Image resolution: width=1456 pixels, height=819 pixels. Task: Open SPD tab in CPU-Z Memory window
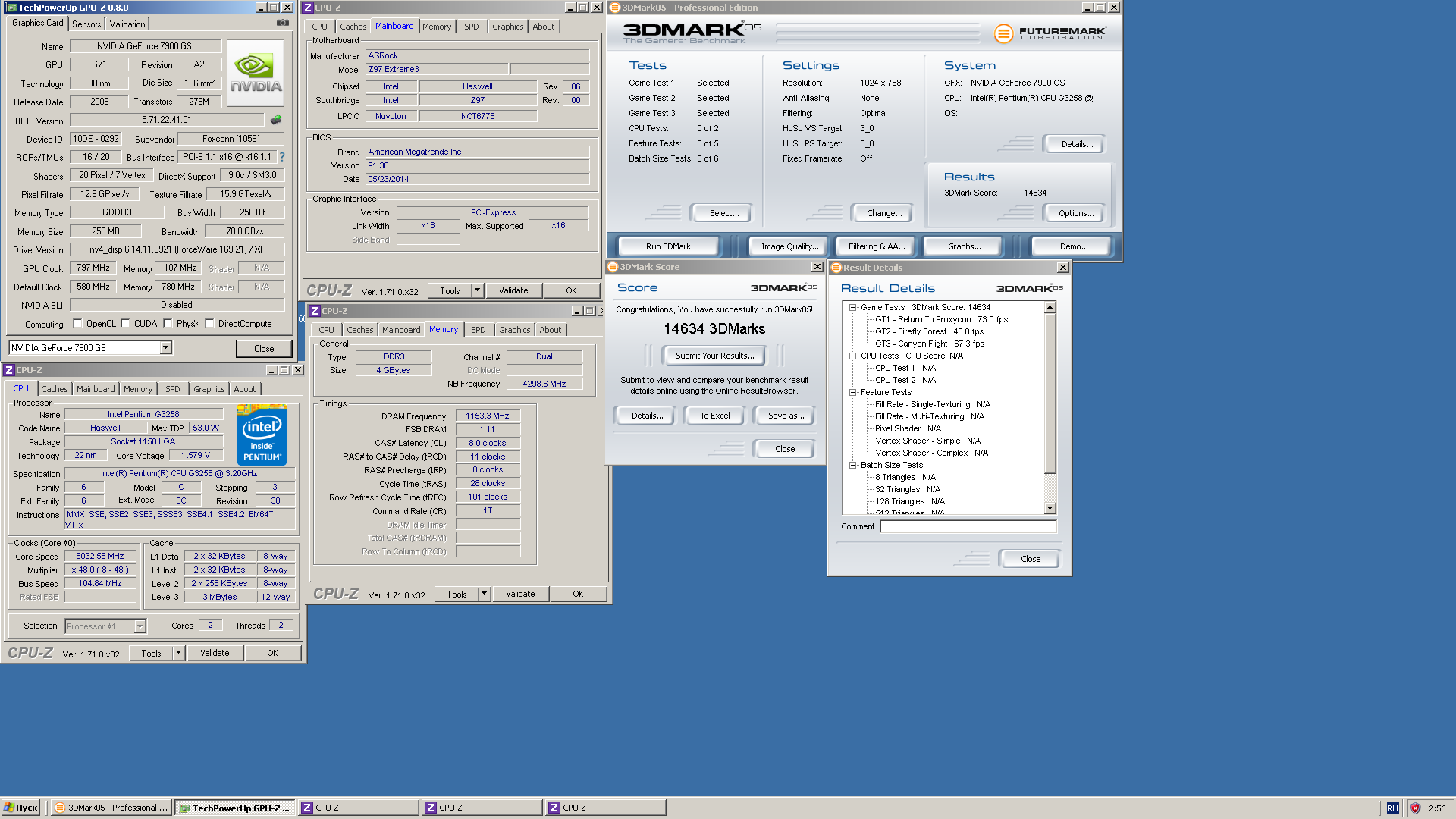[x=479, y=330]
